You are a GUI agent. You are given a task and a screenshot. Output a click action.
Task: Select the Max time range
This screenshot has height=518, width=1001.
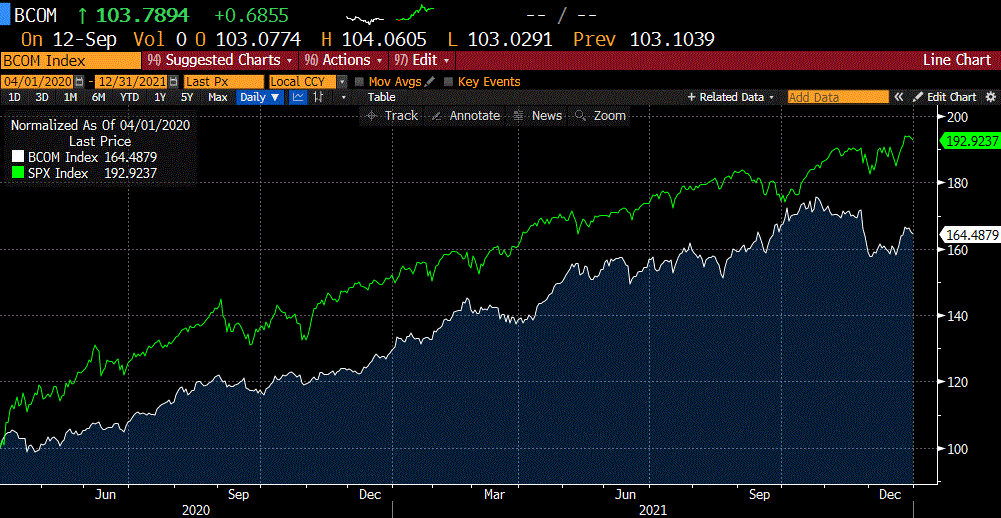218,97
